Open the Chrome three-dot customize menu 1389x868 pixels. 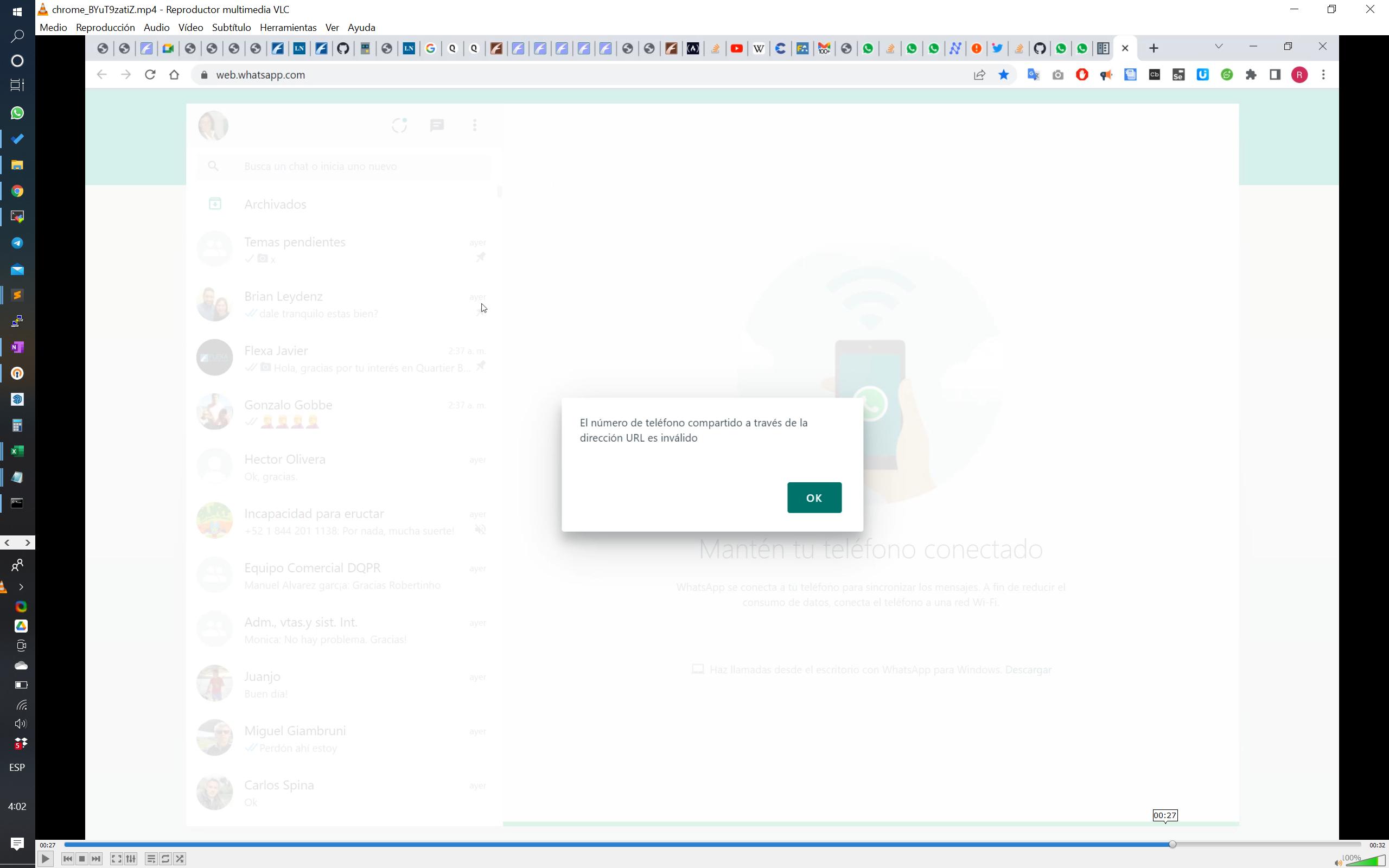tap(1323, 75)
